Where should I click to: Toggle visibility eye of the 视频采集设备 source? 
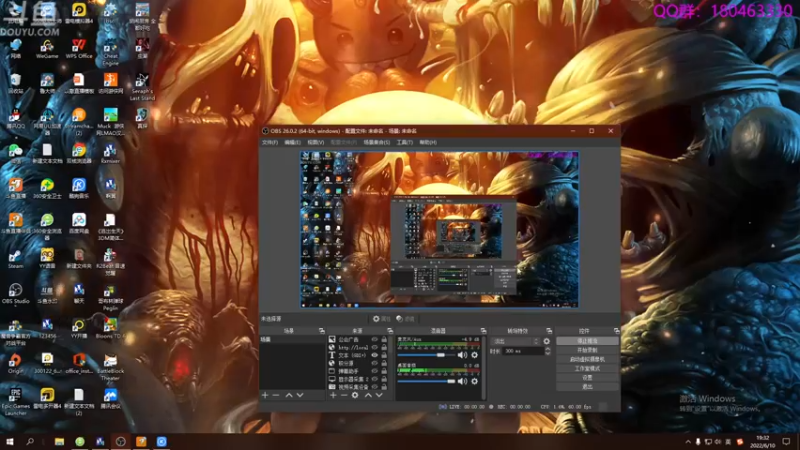(x=374, y=387)
